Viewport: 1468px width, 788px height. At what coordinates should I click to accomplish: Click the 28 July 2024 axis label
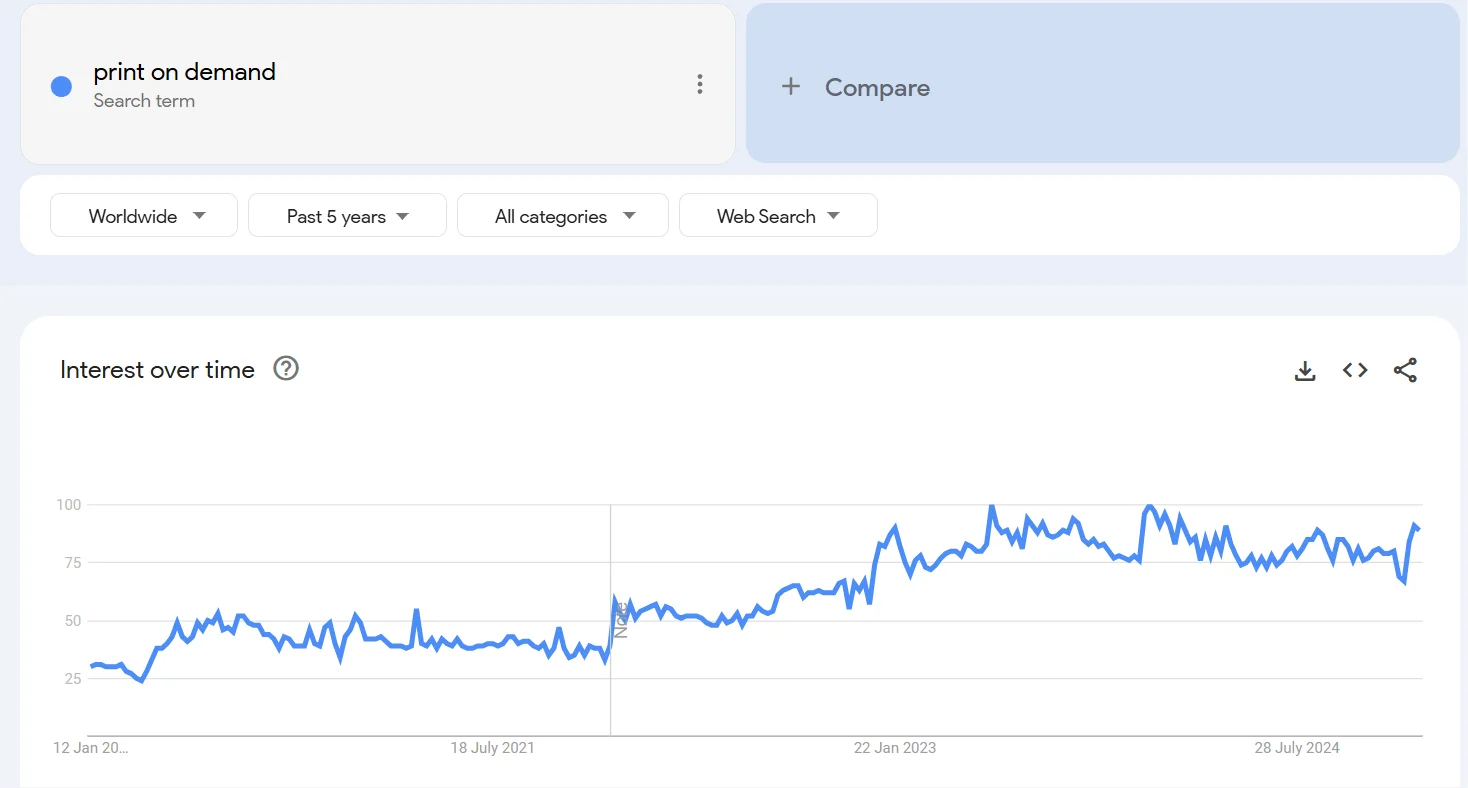[1297, 748]
